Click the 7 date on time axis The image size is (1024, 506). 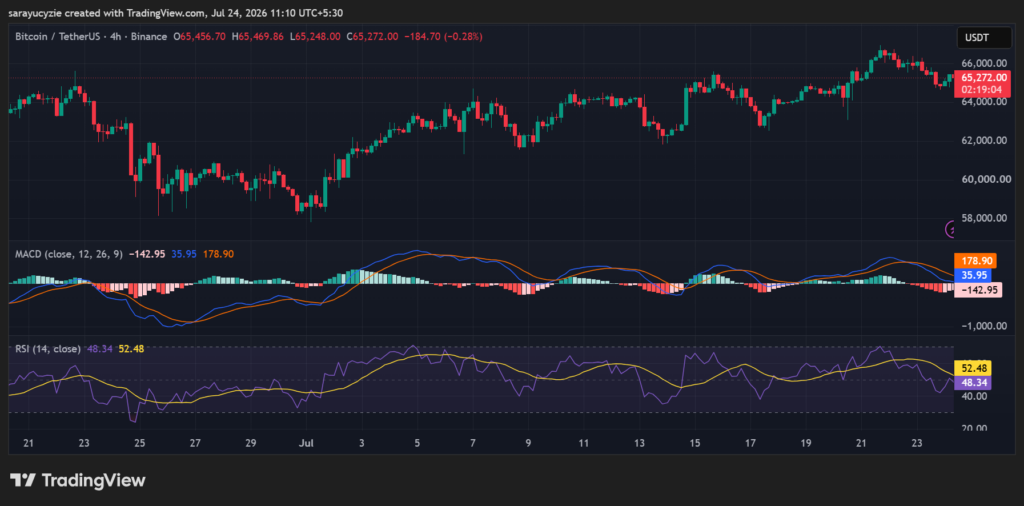[472, 443]
